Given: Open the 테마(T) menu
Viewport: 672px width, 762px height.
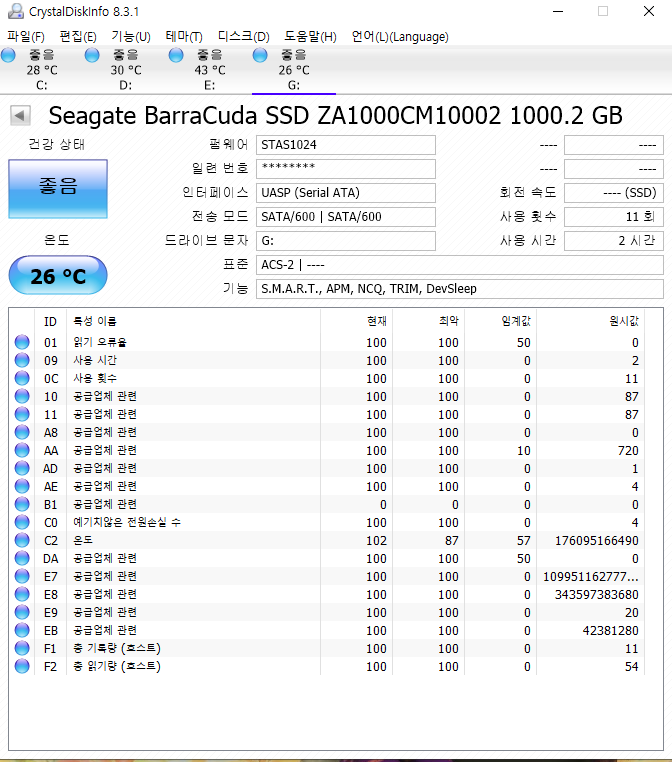Looking at the screenshot, I should tap(184, 36).
